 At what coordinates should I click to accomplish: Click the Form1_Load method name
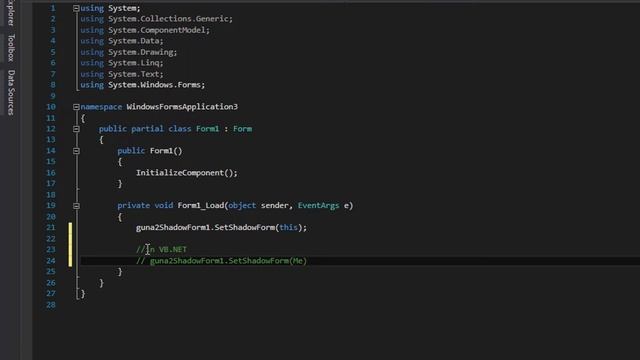[201, 205]
